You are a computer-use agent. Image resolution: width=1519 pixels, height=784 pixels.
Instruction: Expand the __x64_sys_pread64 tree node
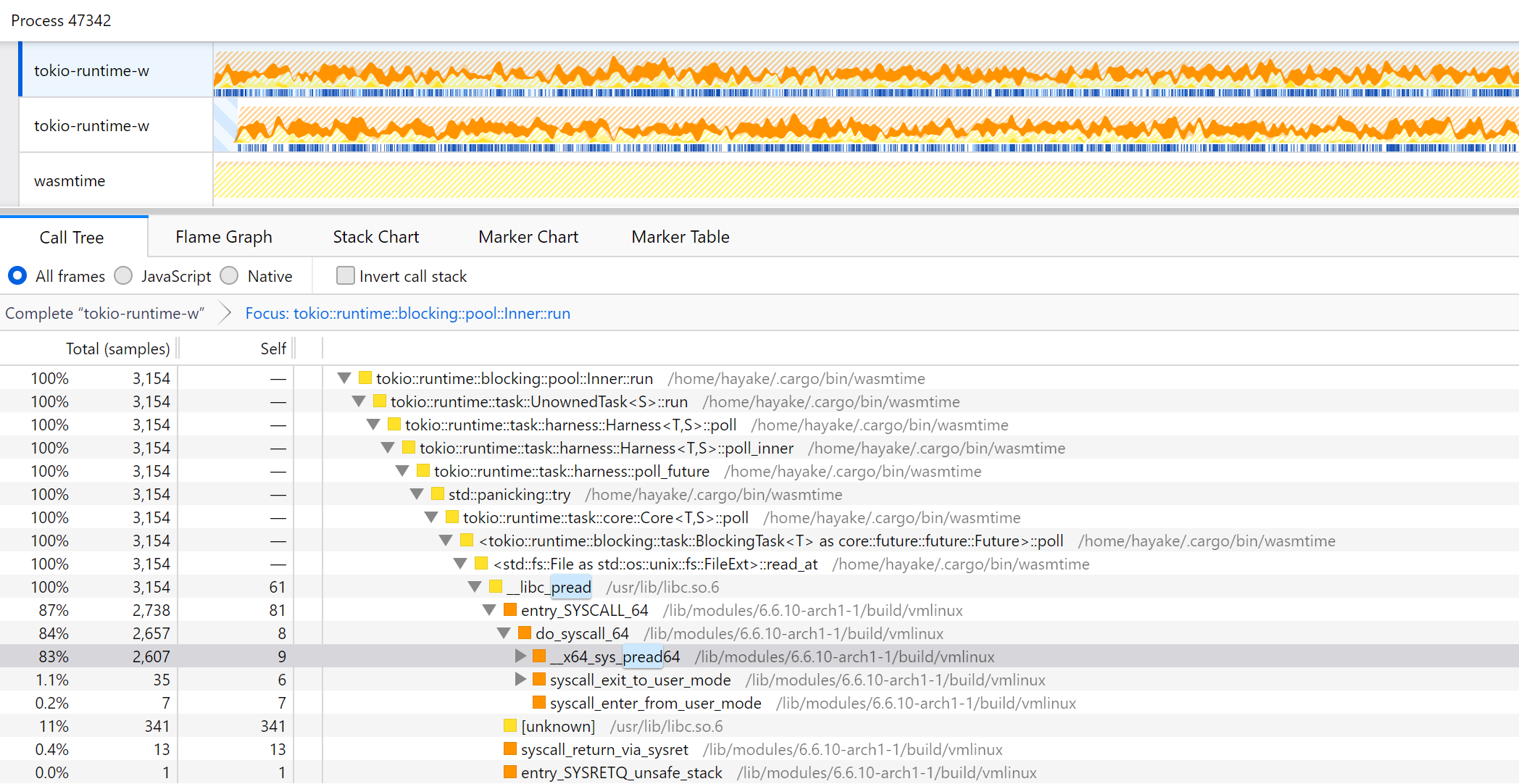(x=520, y=656)
